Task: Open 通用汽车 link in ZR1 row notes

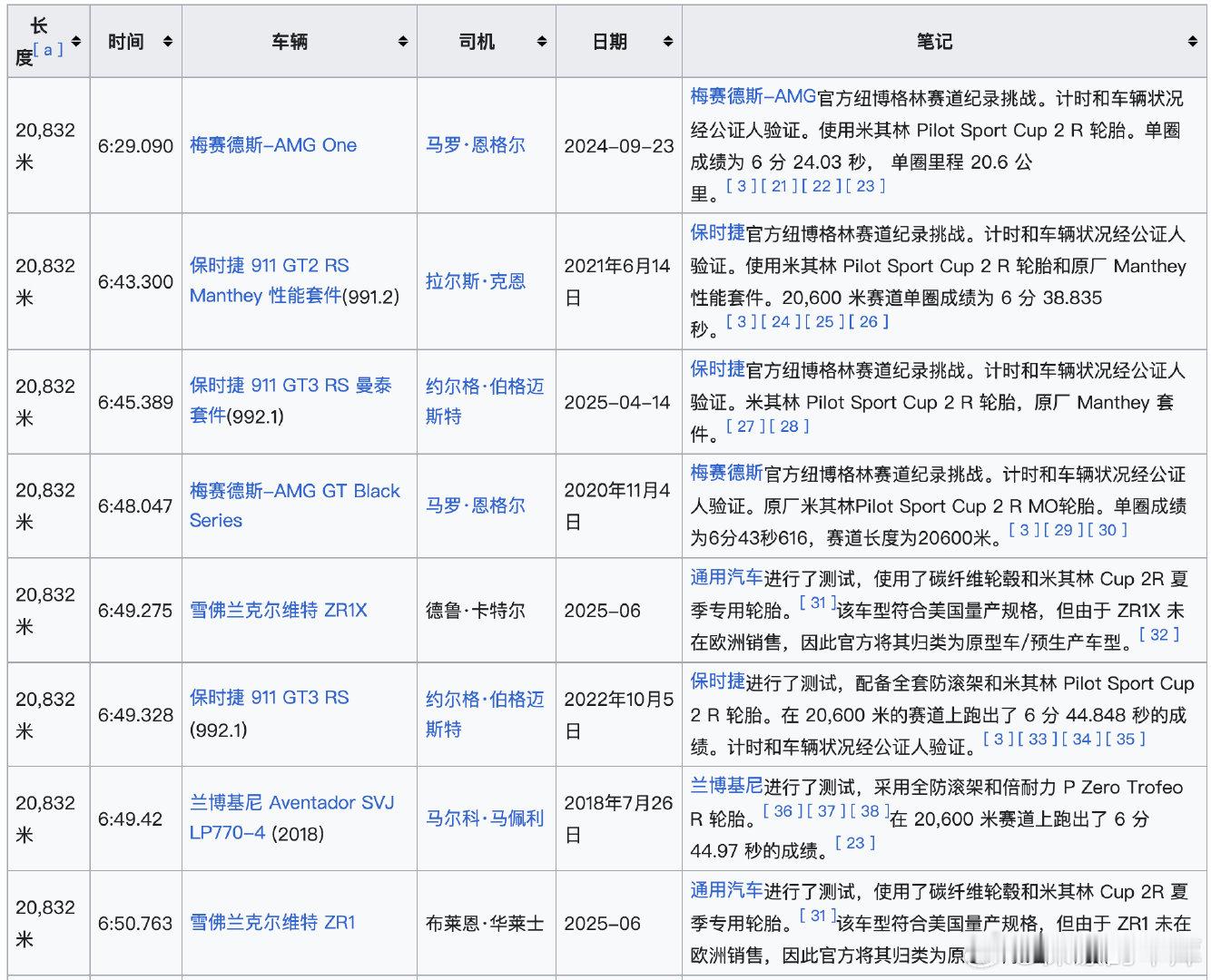Action: tap(726, 890)
